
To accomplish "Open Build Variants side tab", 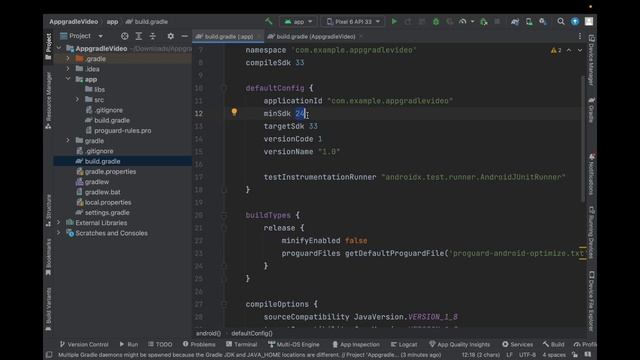I will click(x=49, y=309).
